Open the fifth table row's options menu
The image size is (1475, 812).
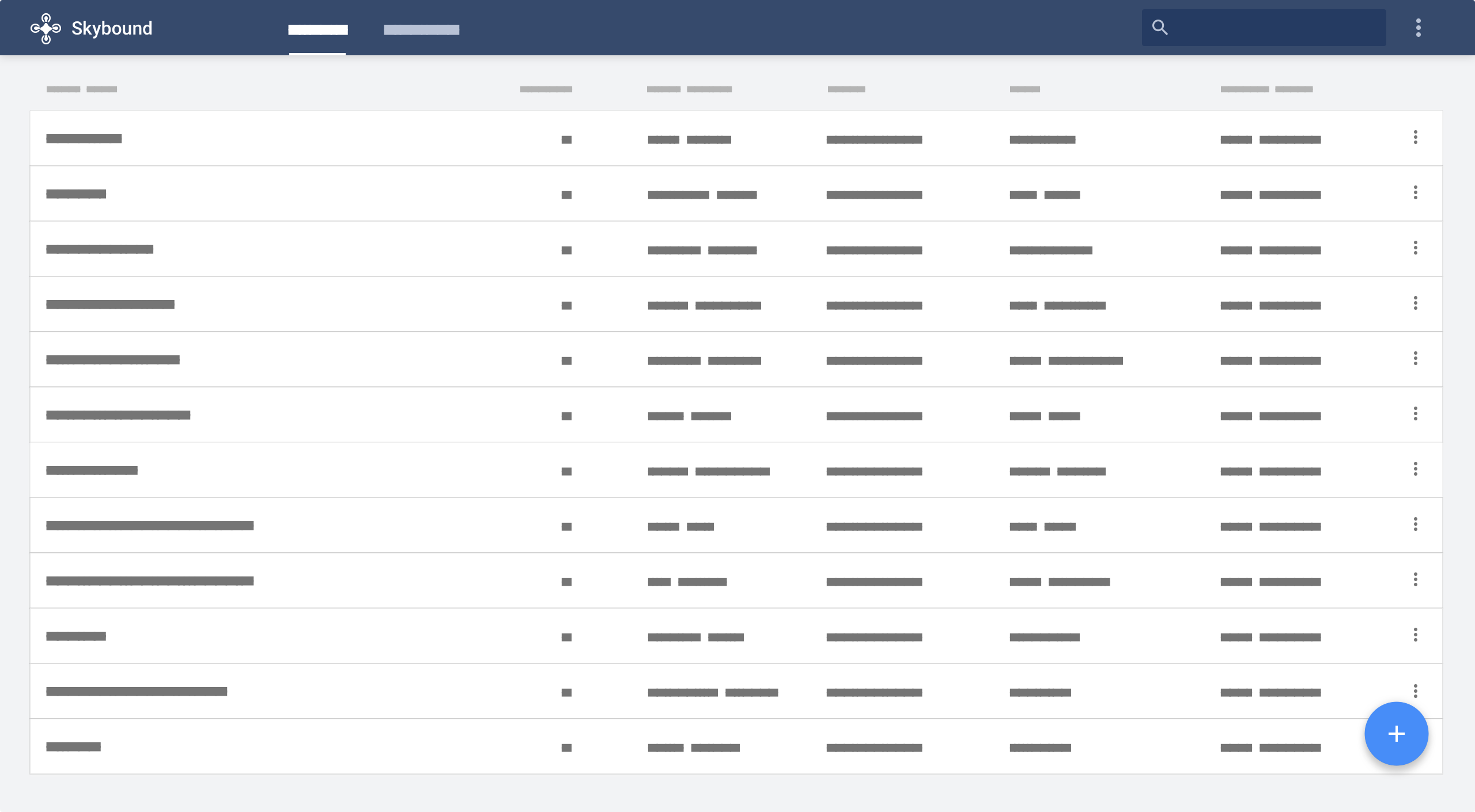point(1416,358)
